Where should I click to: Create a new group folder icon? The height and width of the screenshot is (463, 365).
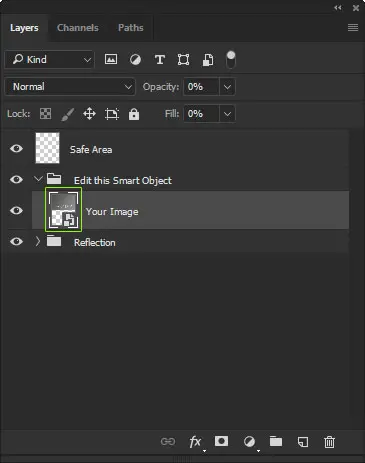point(276,441)
